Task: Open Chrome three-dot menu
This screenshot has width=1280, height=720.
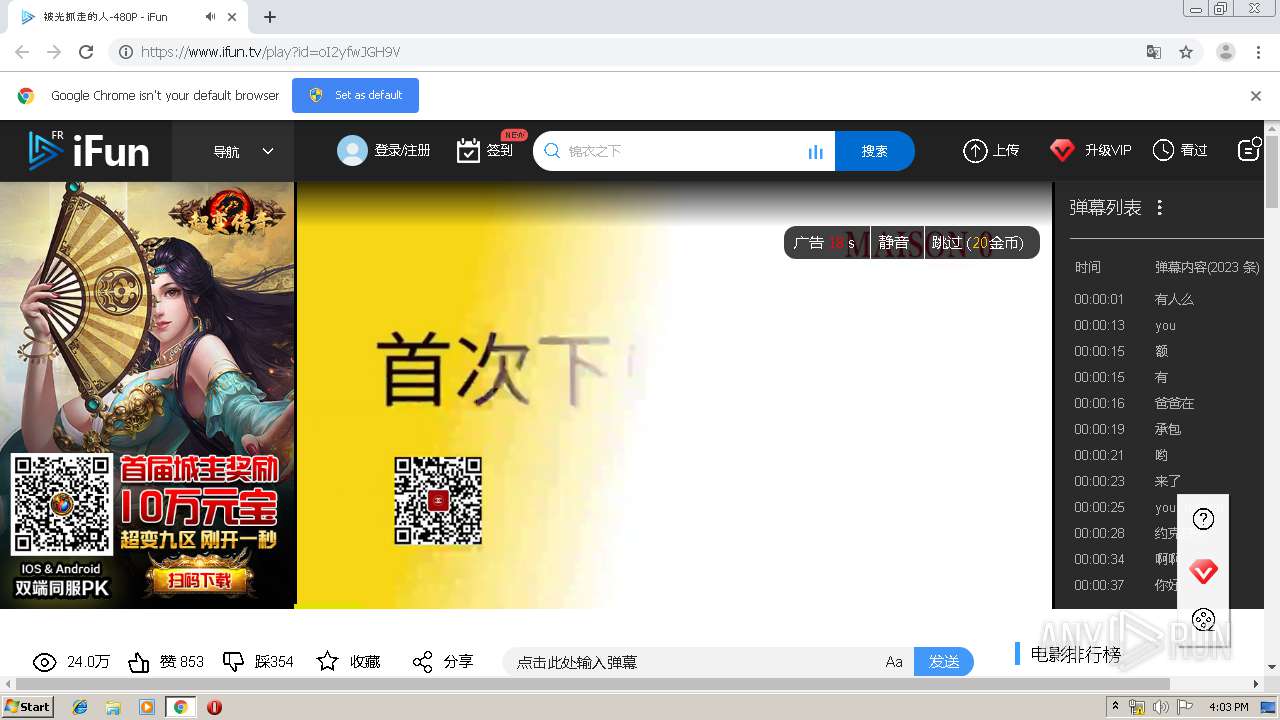Action: (1258, 52)
